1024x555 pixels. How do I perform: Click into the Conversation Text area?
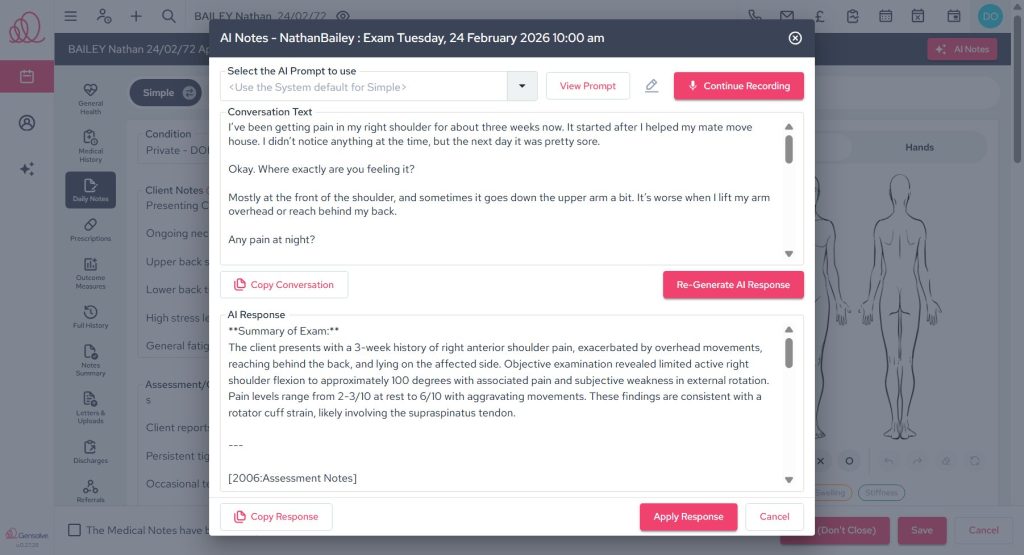(x=500, y=190)
